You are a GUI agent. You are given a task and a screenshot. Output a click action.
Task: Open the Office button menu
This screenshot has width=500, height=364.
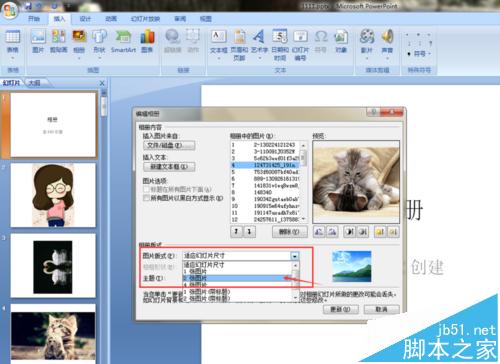pos(9,10)
